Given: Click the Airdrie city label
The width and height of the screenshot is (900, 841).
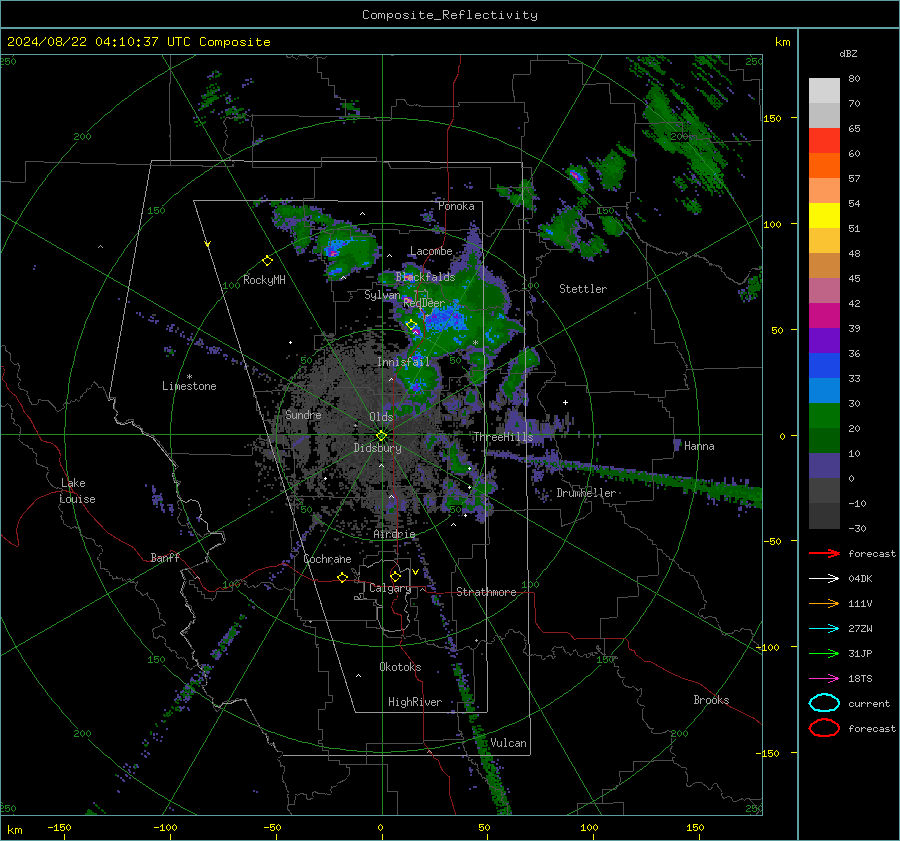Looking at the screenshot, I should (x=394, y=534).
